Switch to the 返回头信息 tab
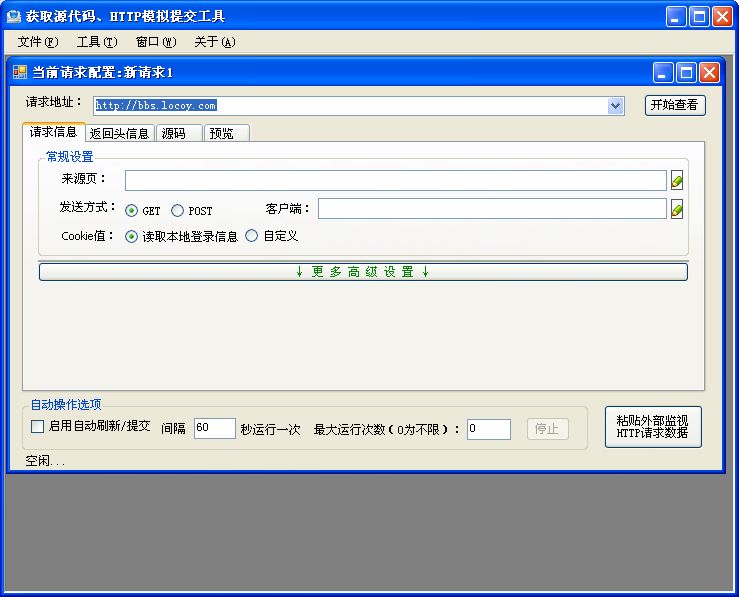This screenshot has height=597, width=739. (x=119, y=133)
